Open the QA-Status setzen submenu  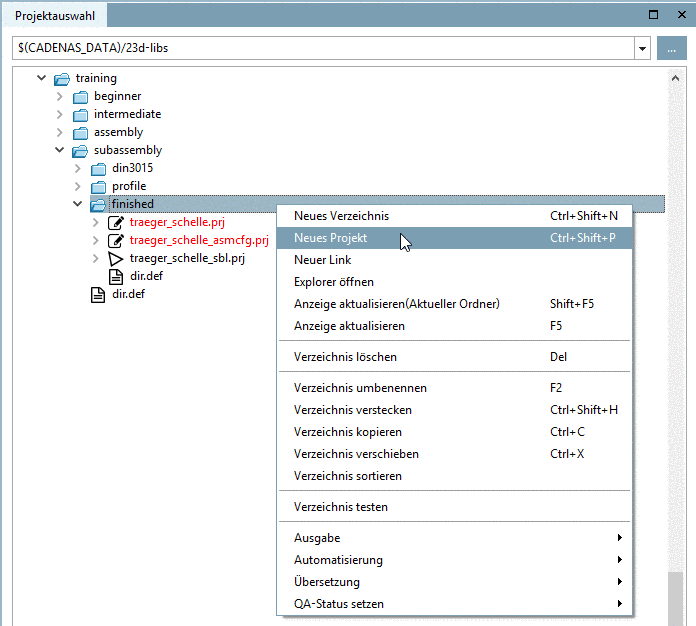coord(454,604)
